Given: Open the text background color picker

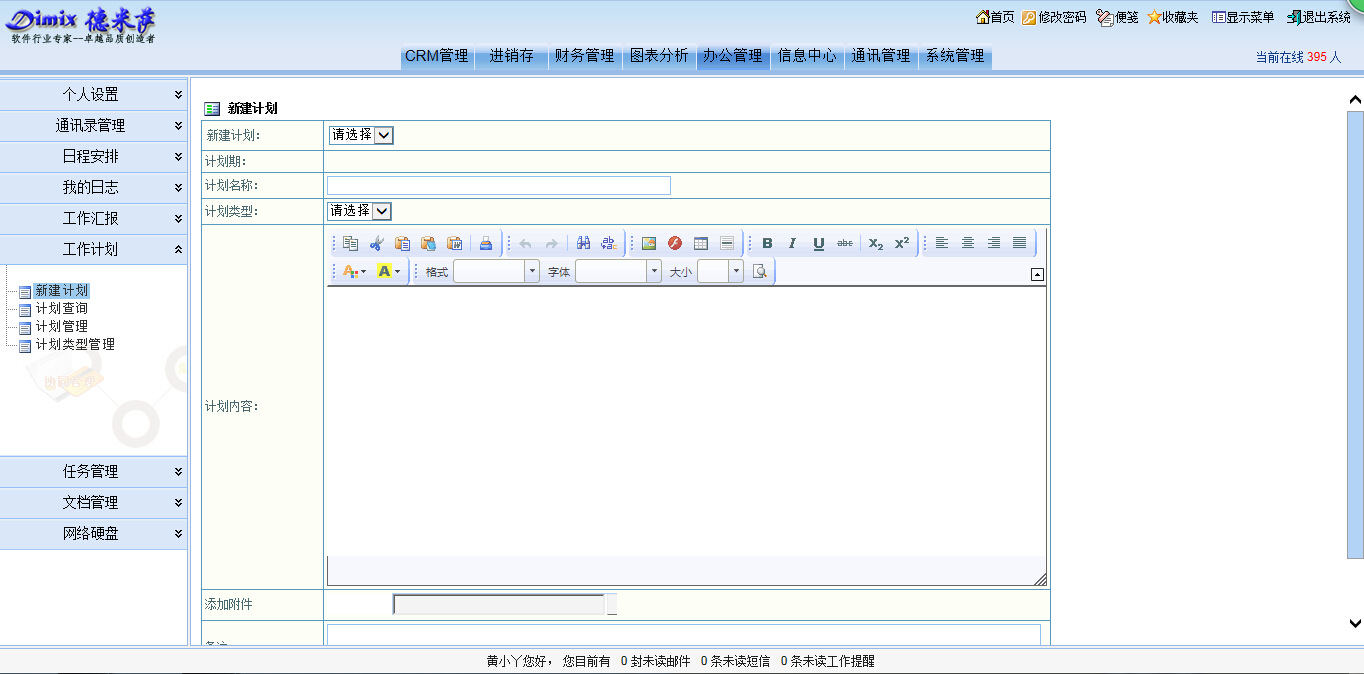Looking at the screenshot, I should point(388,271).
